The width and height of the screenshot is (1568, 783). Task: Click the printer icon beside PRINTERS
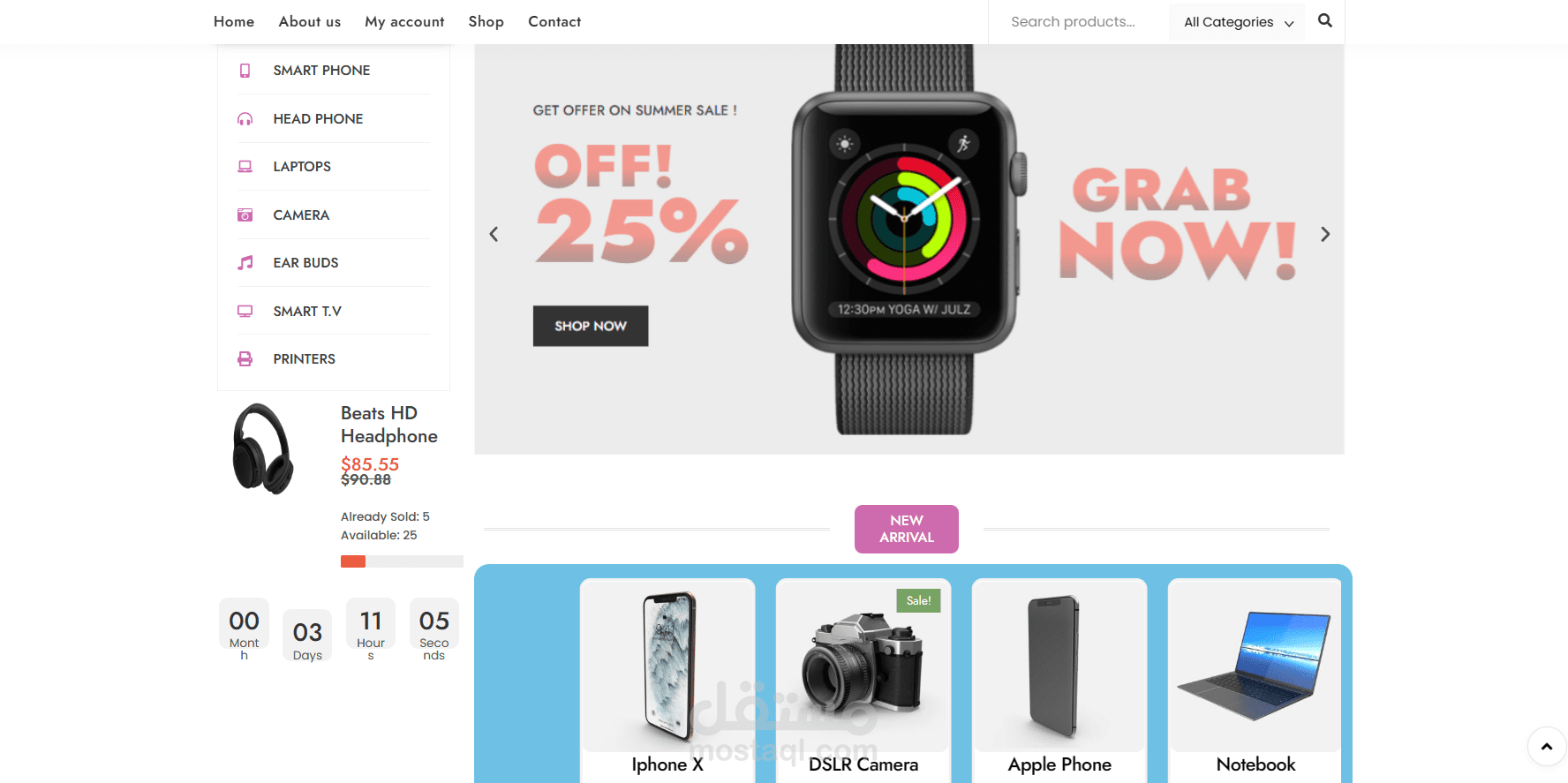245,359
